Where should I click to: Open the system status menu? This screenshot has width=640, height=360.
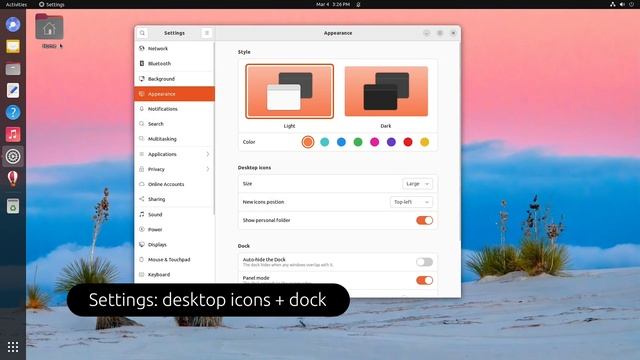(x=622, y=4)
